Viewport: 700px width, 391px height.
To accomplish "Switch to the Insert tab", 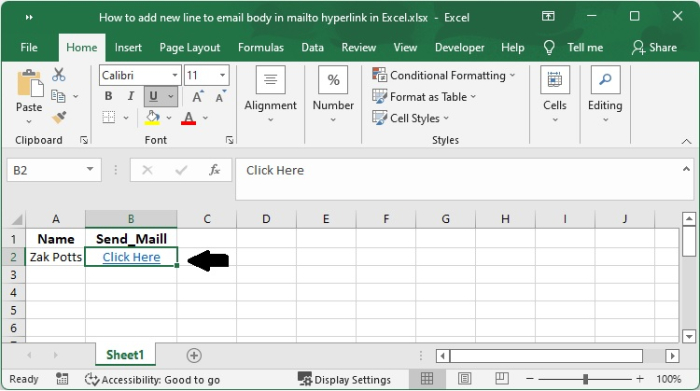I will coord(128,48).
